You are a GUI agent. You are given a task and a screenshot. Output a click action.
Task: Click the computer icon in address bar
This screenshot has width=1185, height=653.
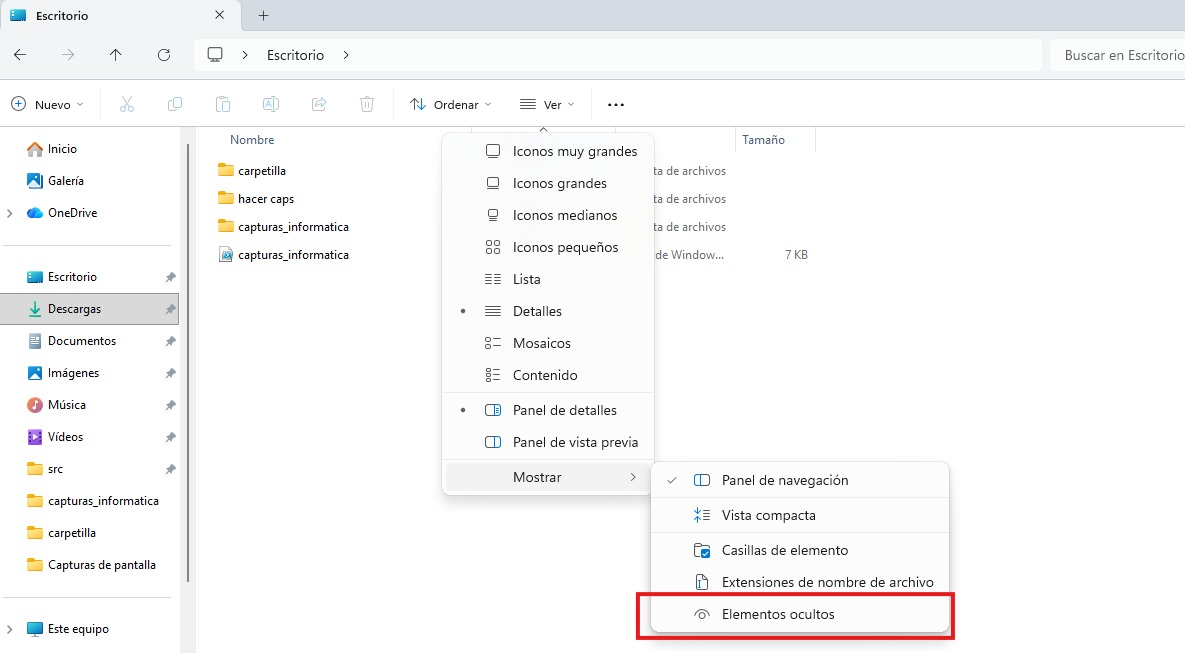point(215,54)
